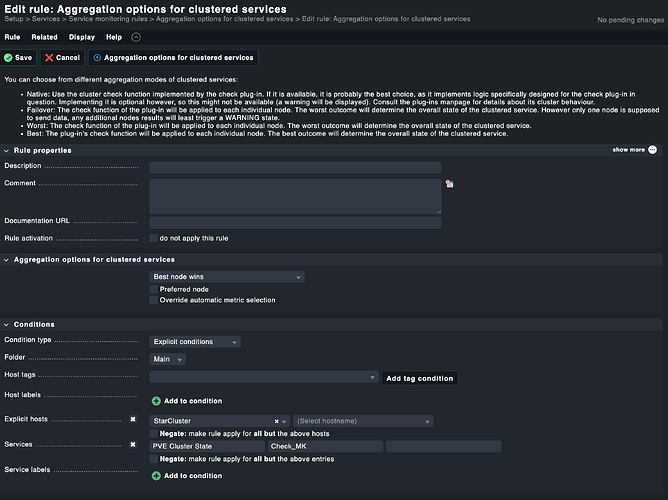The height and width of the screenshot is (500, 668).
Task: Check the Preferred node checkbox
Action: click(x=153, y=289)
